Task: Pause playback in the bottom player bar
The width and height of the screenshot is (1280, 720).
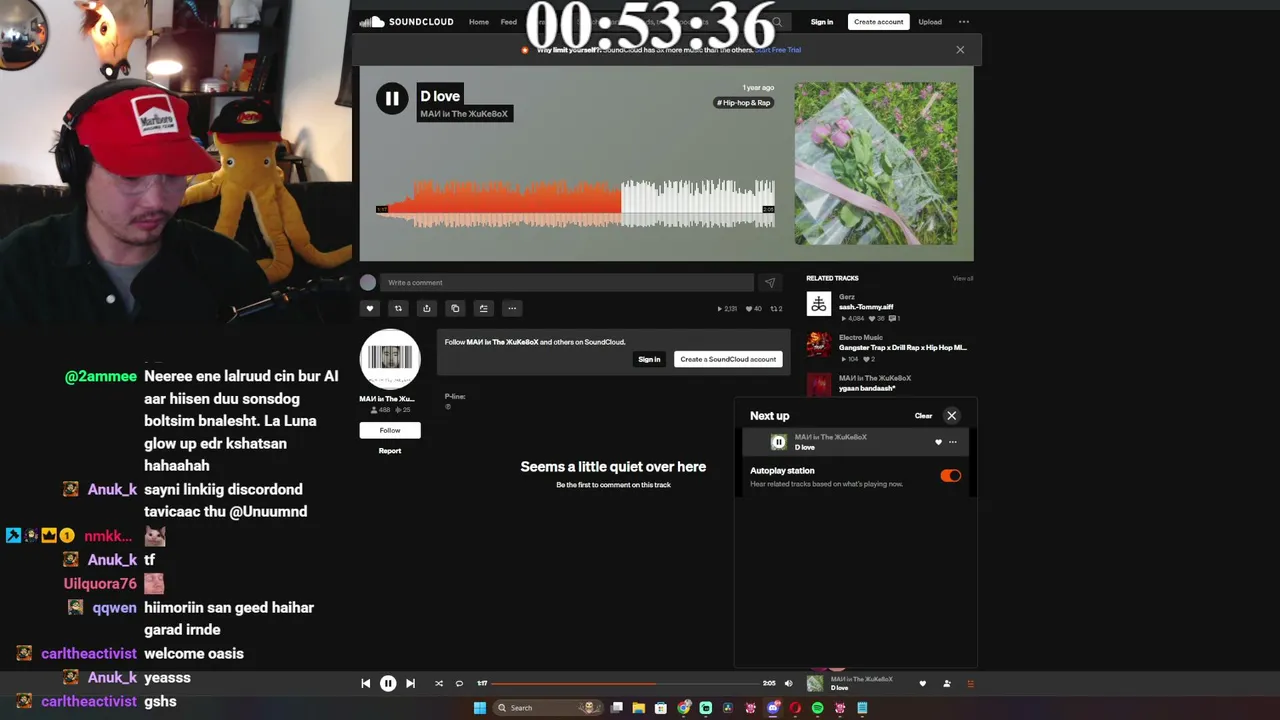Action: [x=388, y=684]
